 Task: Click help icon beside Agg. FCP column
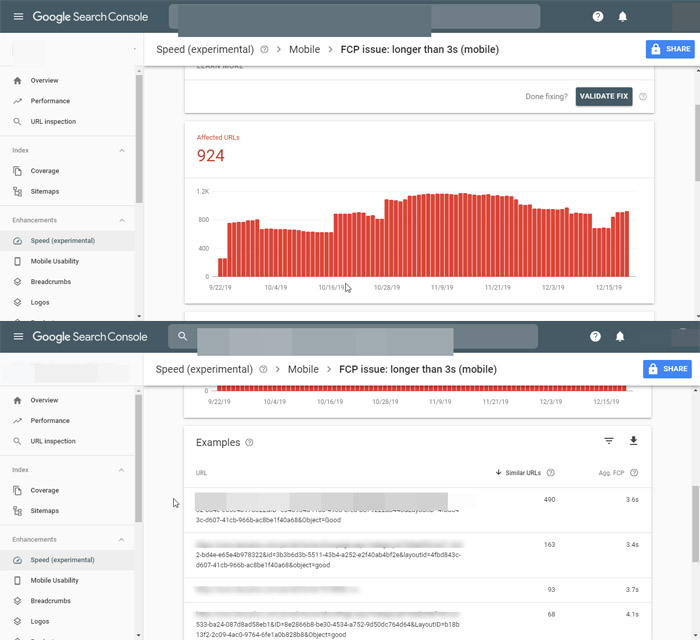click(634, 473)
